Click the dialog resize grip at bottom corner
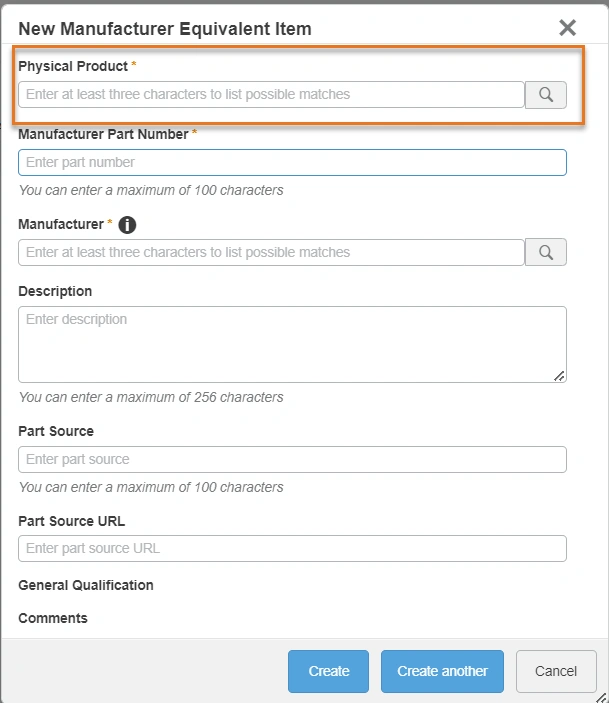Screen dimensions: 609x703 coord(601,696)
